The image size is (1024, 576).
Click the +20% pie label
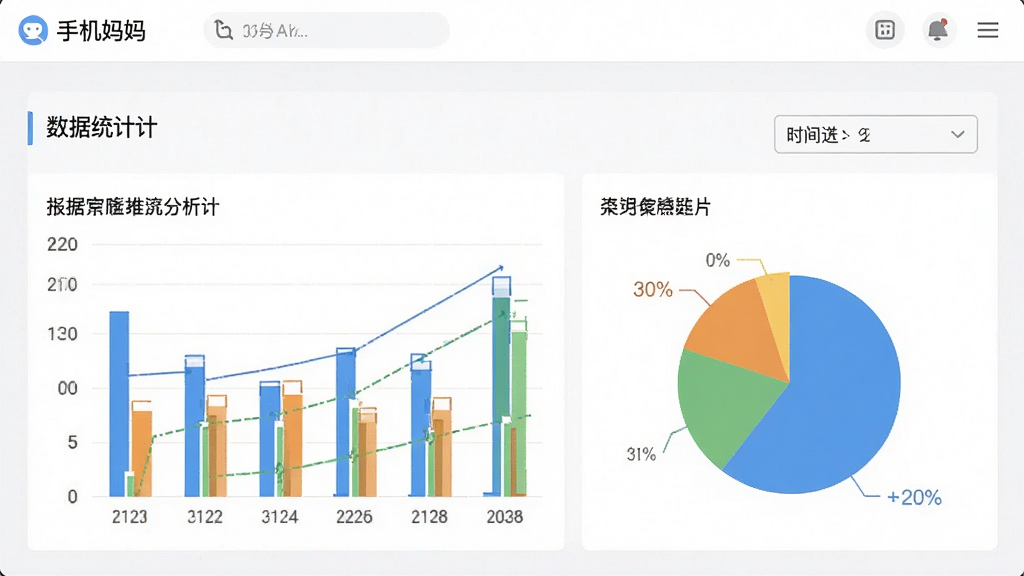click(x=914, y=498)
